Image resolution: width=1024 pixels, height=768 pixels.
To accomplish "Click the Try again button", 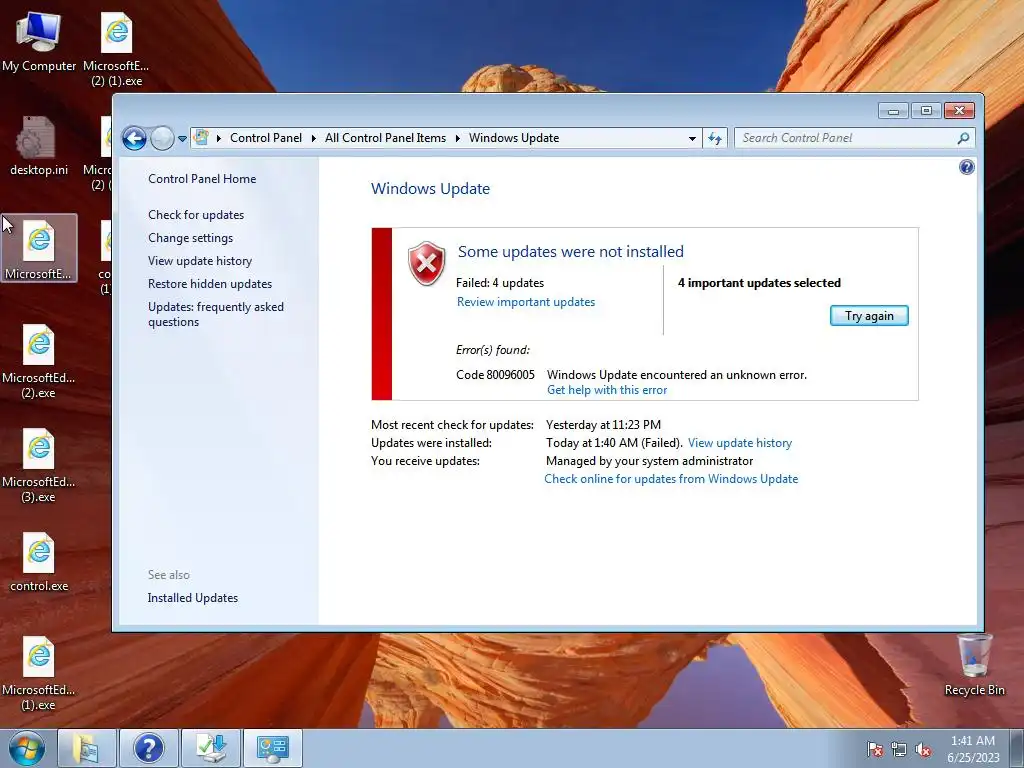I will [x=869, y=315].
